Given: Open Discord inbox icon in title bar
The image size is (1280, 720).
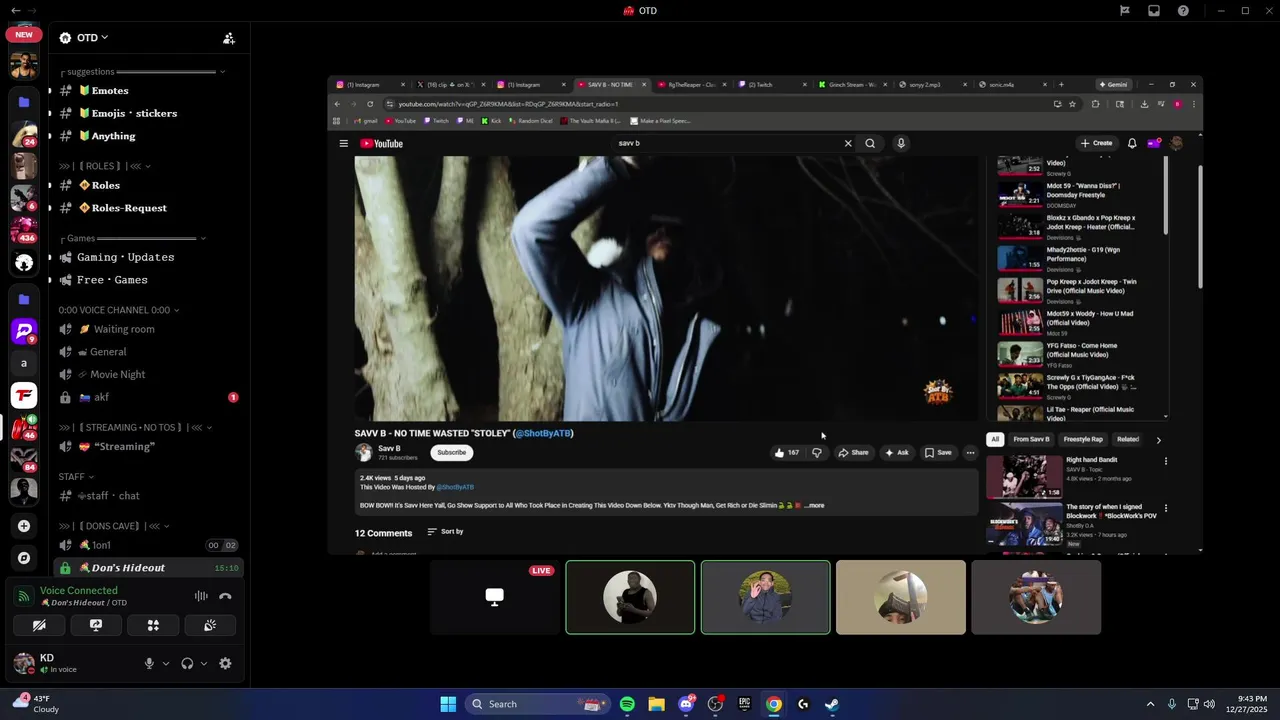Looking at the screenshot, I should tap(1154, 11).
